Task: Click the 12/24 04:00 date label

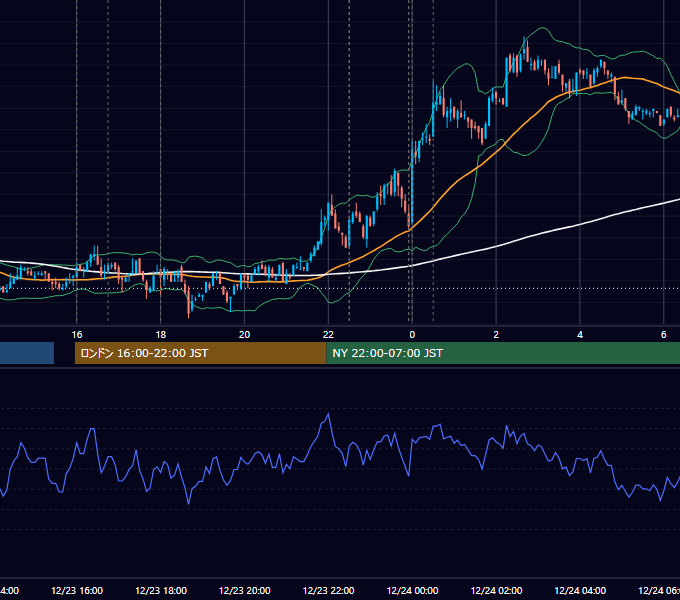Action: pyautogui.click(x=580, y=590)
